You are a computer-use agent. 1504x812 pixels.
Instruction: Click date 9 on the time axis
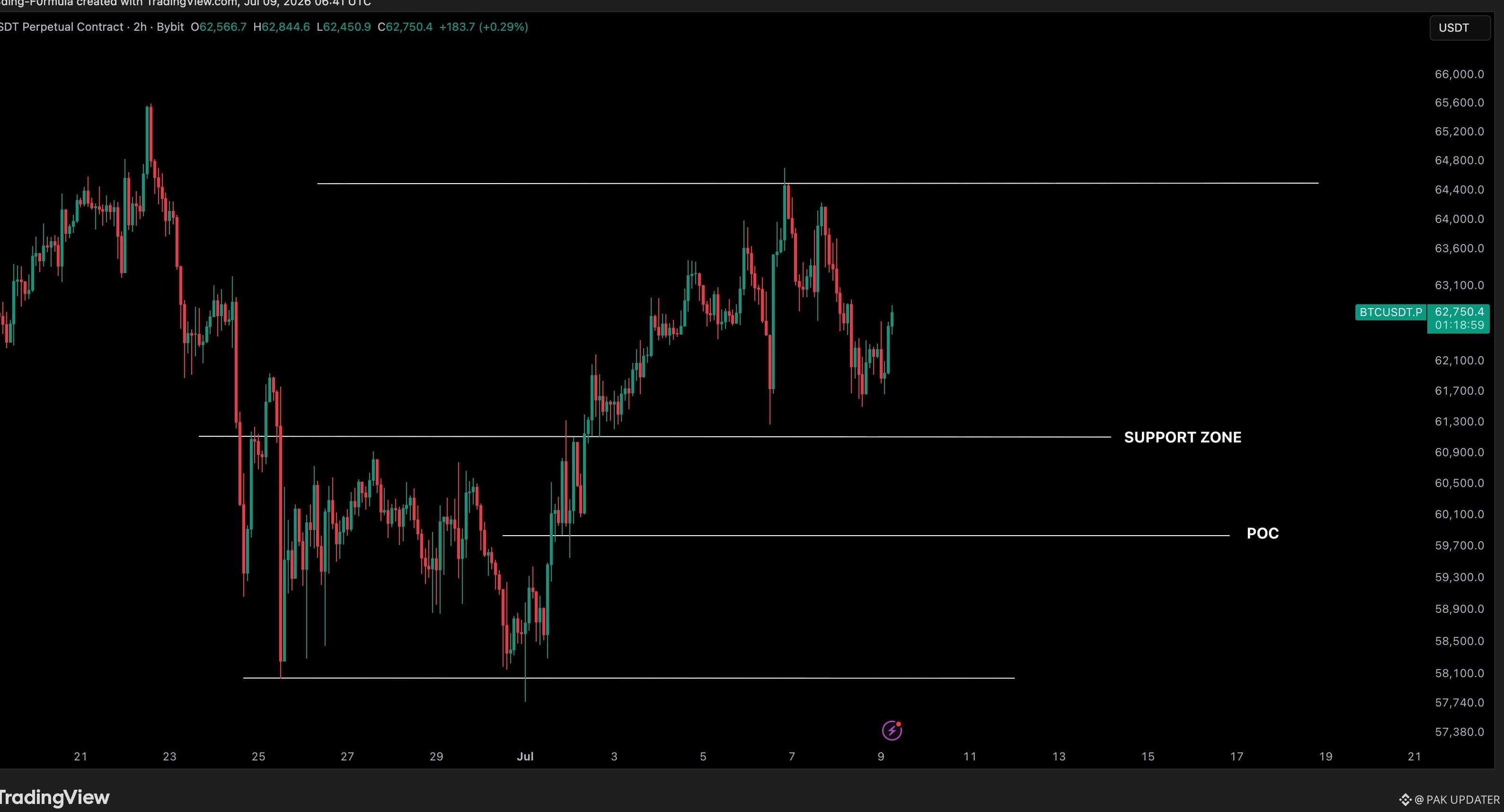(881, 757)
